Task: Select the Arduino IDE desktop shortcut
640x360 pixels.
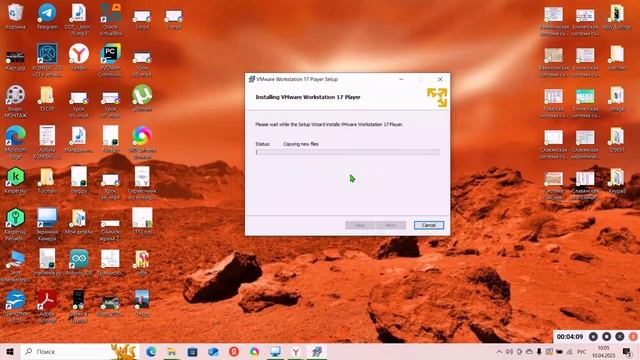Action: pyautogui.click(x=78, y=262)
